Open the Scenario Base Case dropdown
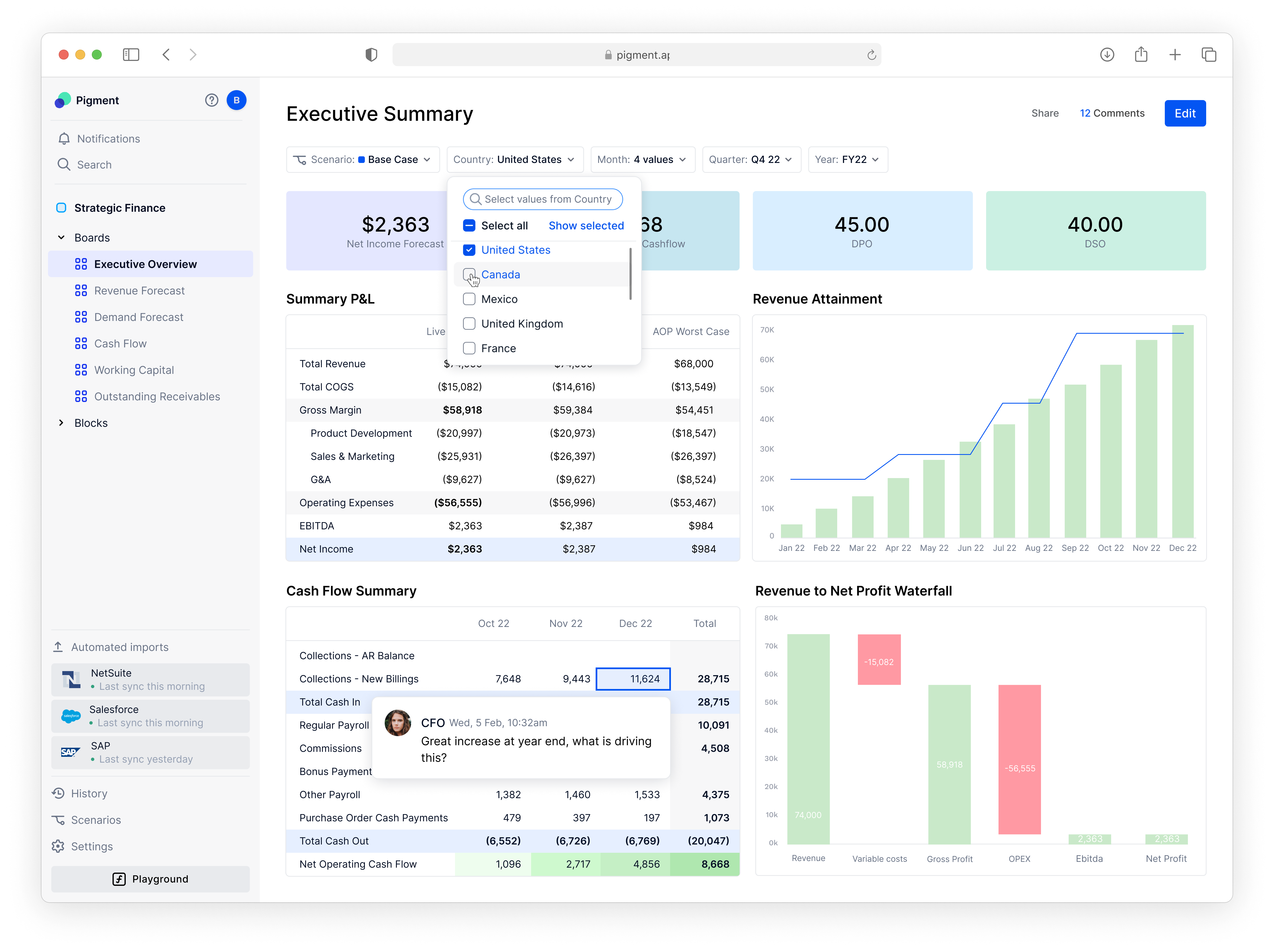This screenshot has height=952, width=1274. coord(363,160)
